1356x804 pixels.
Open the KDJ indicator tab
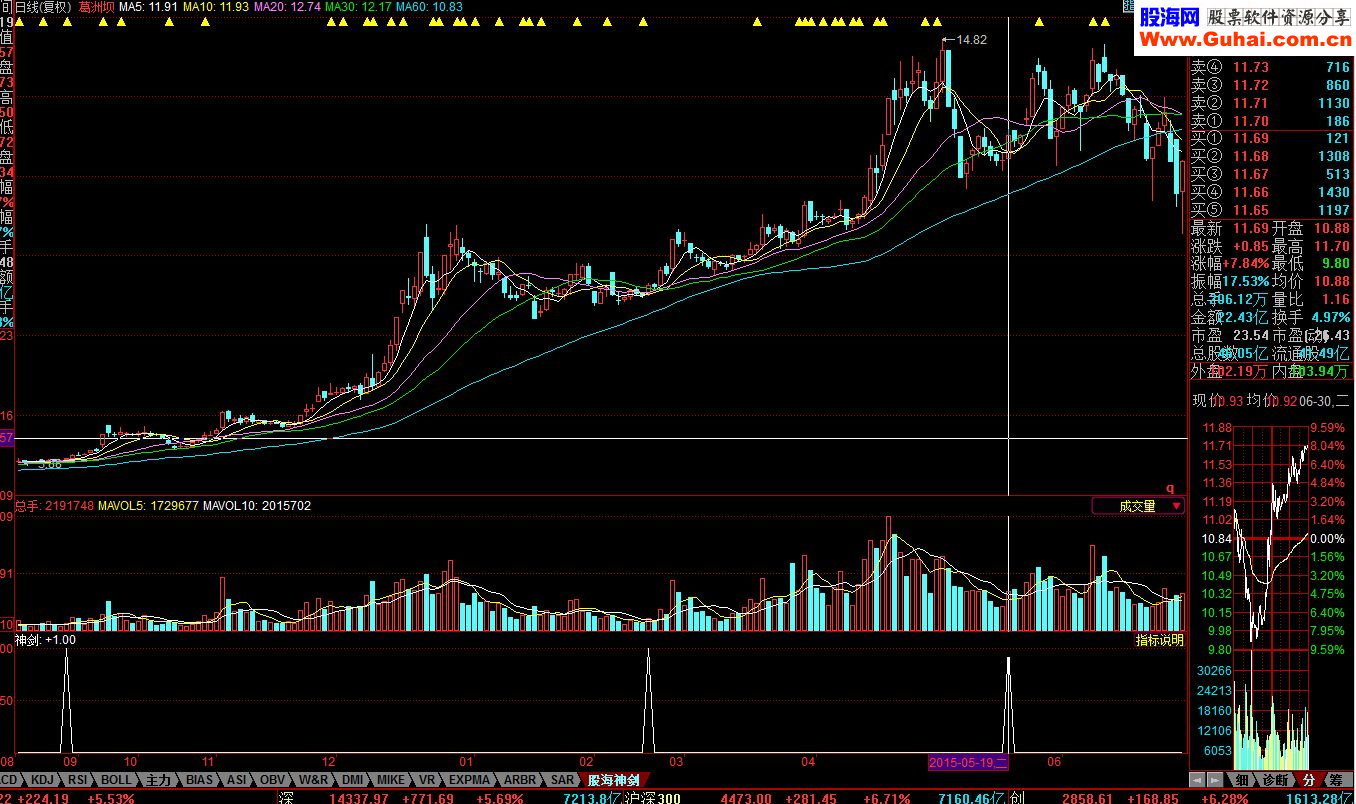tap(42, 779)
